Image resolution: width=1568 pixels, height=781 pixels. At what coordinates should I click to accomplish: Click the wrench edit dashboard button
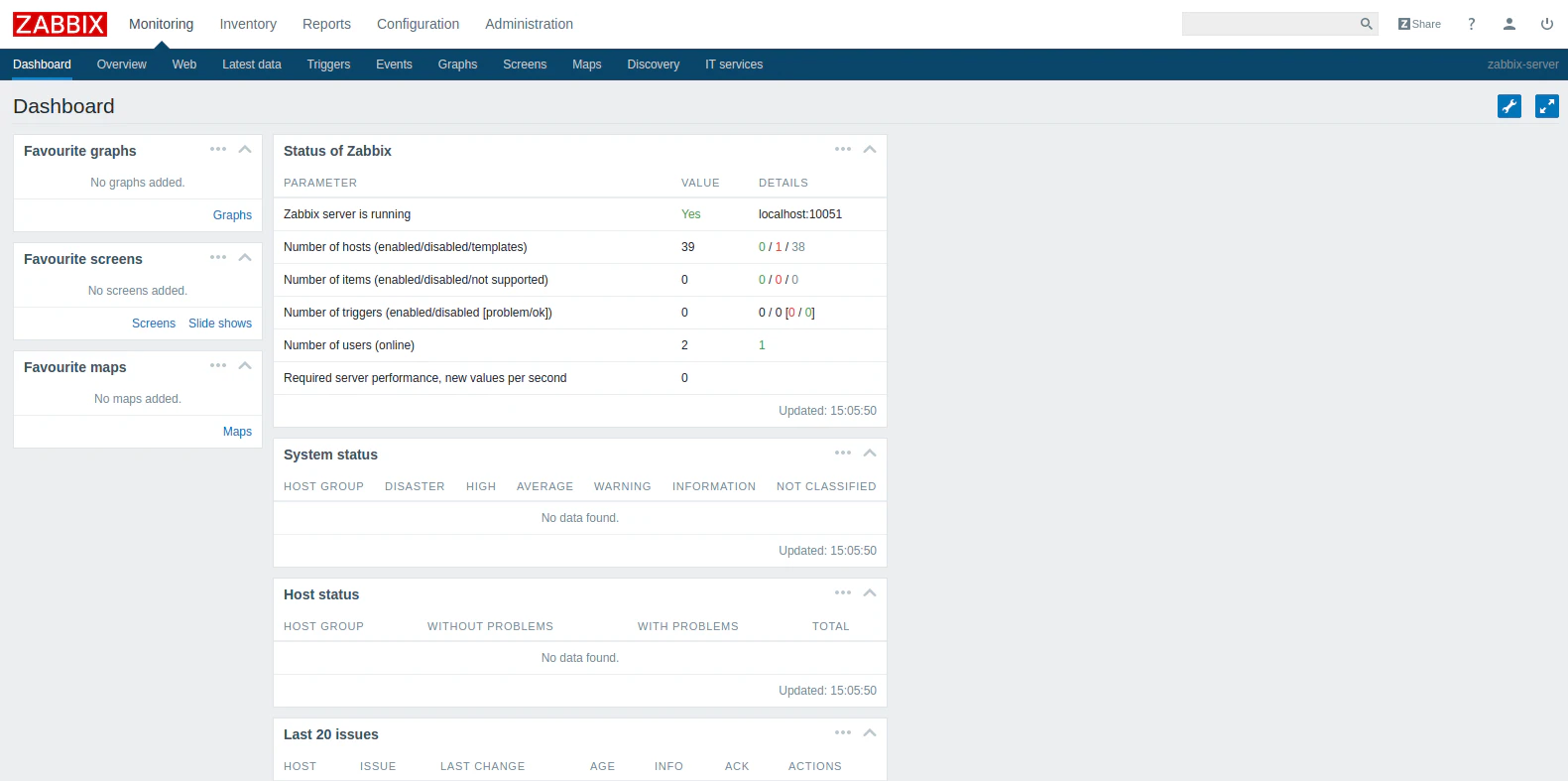(x=1509, y=106)
